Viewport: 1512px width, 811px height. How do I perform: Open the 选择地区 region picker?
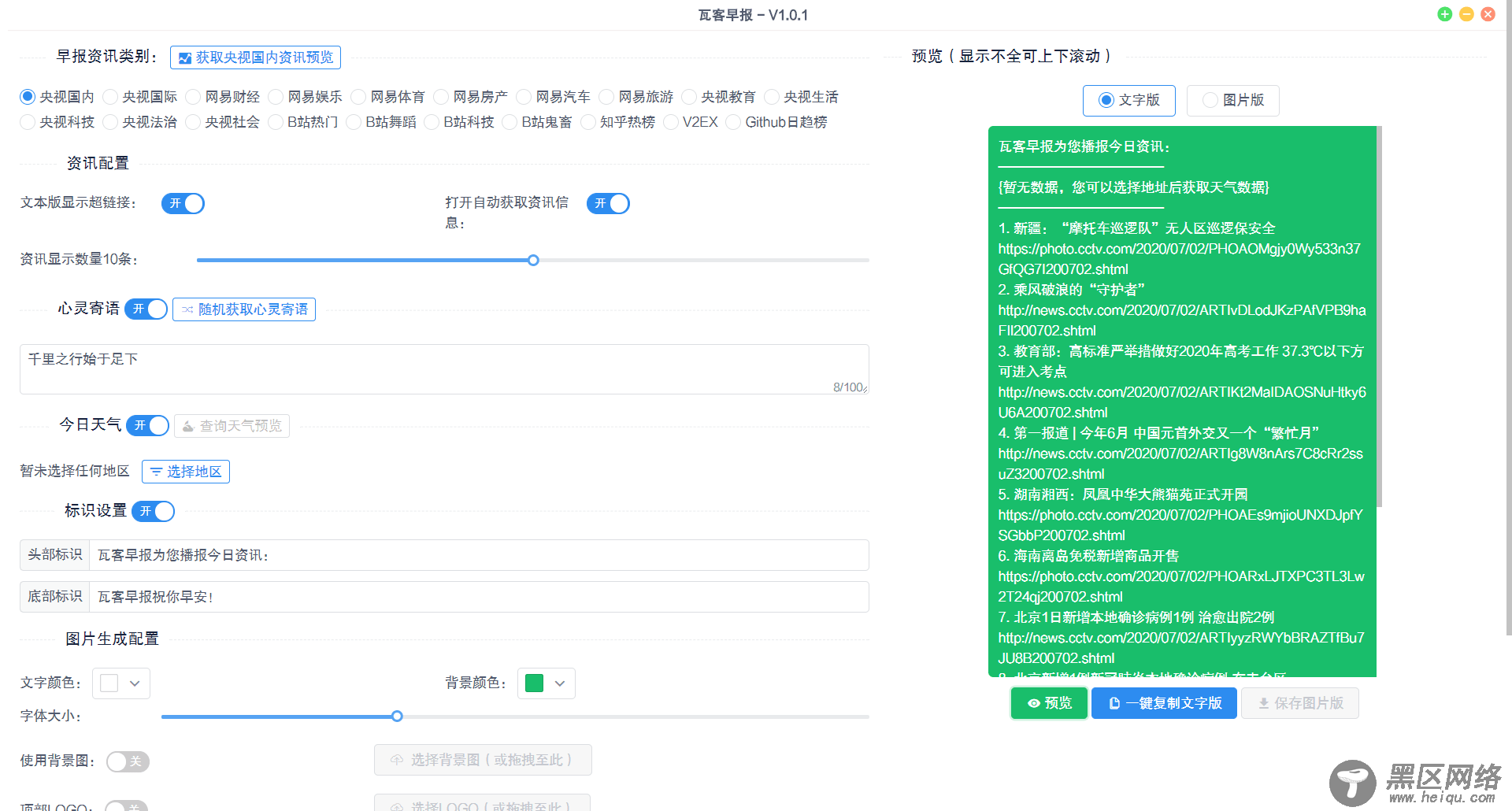pos(186,472)
